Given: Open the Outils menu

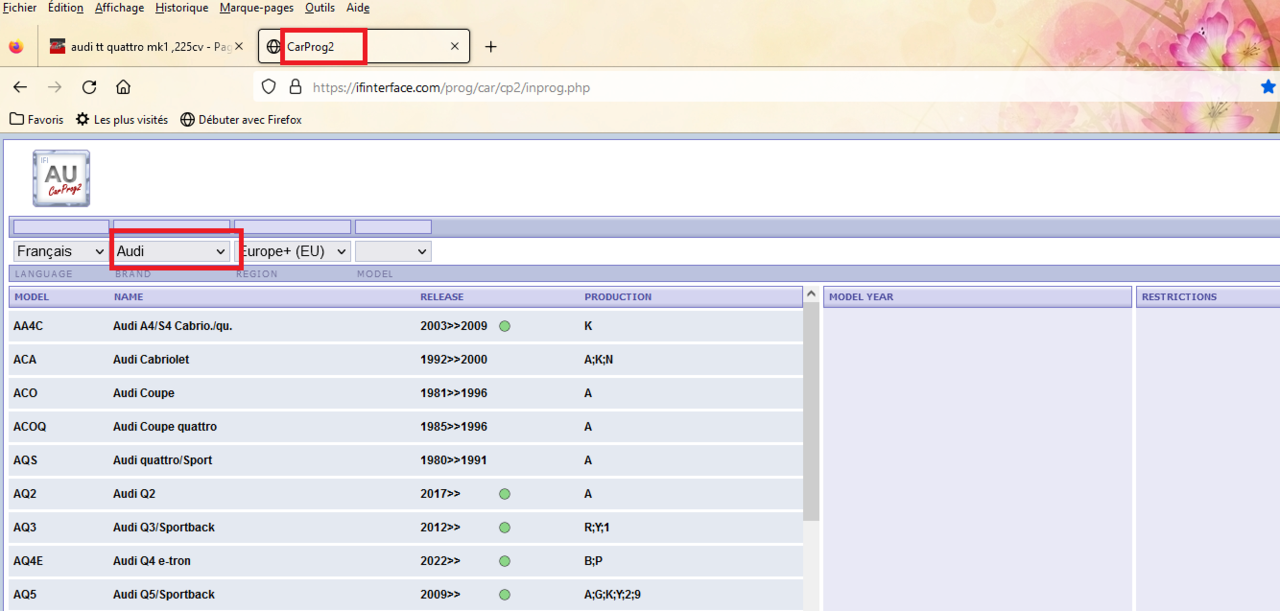Looking at the screenshot, I should (x=320, y=8).
